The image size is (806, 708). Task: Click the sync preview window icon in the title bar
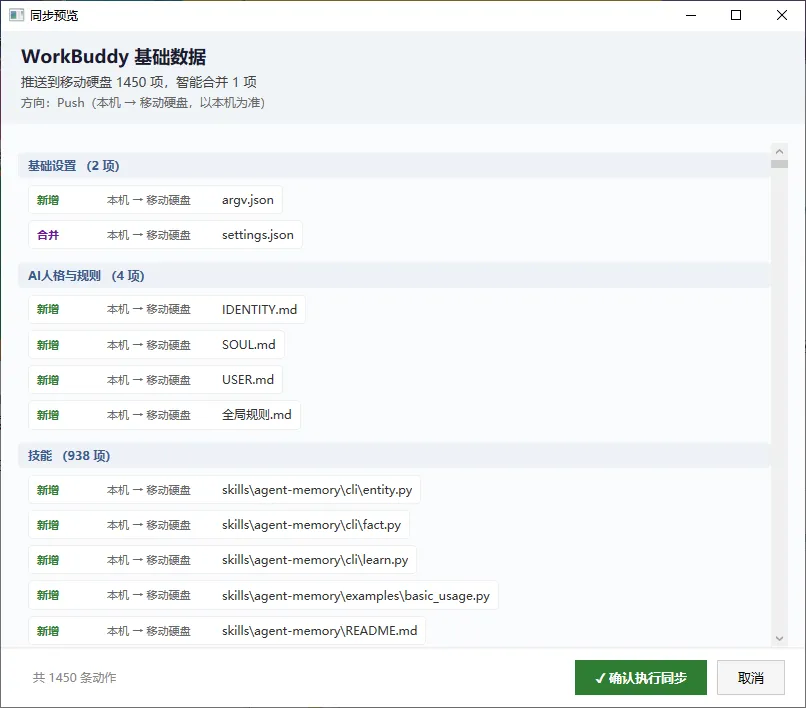pyautogui.click(x=16, y=15)
